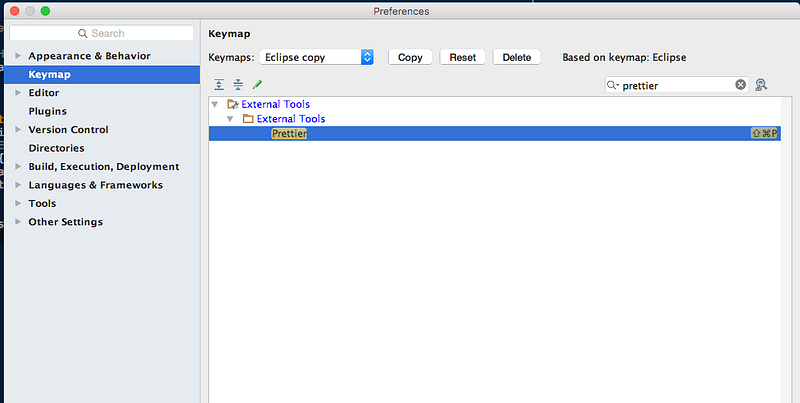800x403 pixels.
Task: Open the Keymaps Eclipse copy dropdown
Action: click(316, 57)
